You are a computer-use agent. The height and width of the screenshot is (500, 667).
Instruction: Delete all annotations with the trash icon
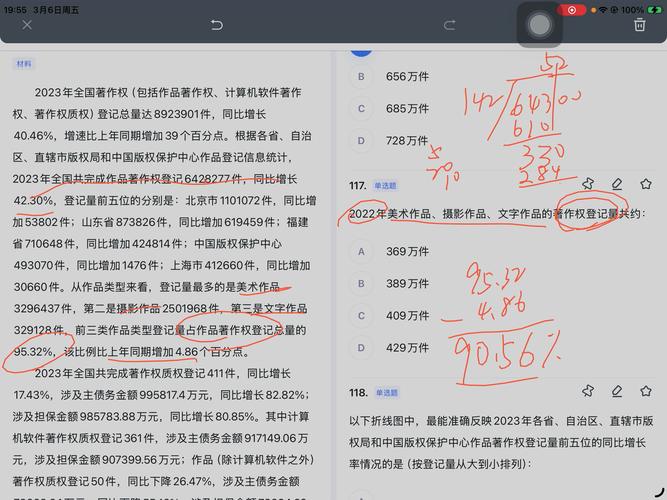(x=639, y=25)
